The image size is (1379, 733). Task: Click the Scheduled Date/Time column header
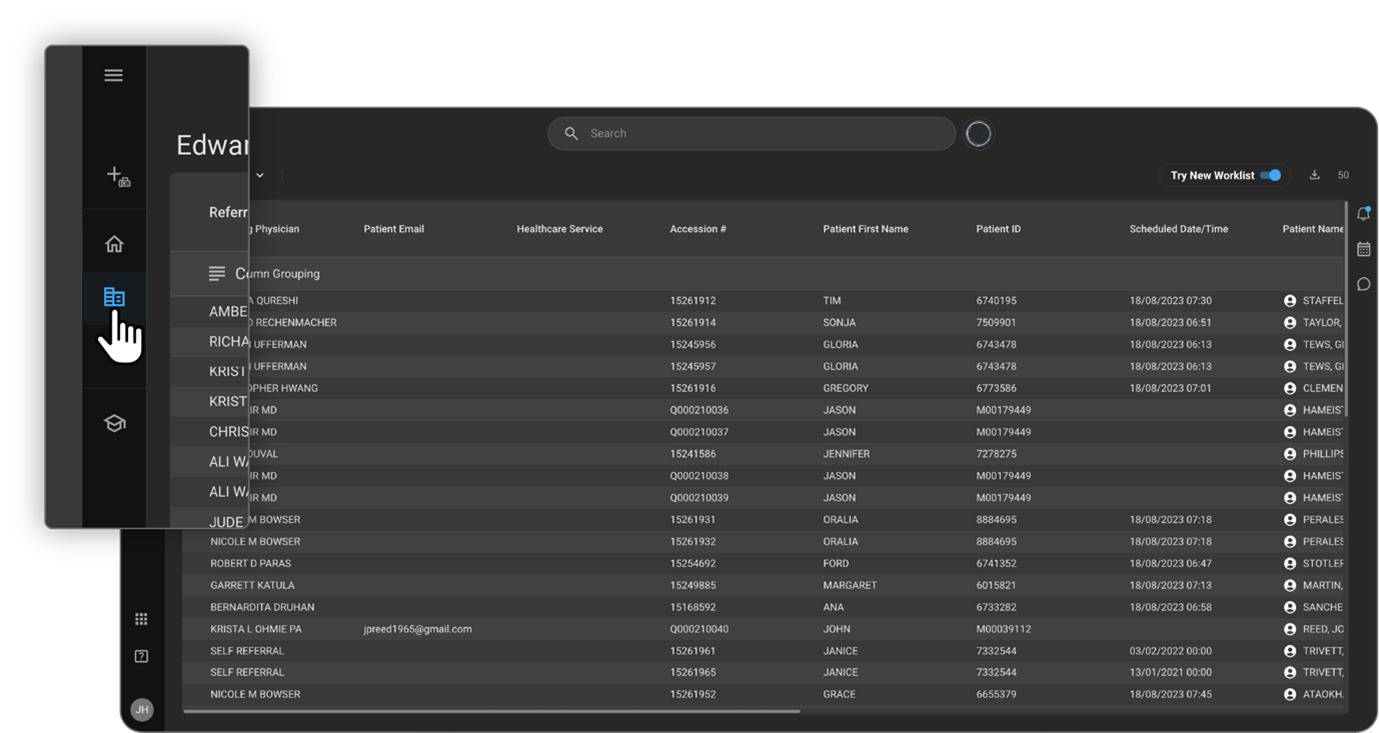(x=1178, y=229)
